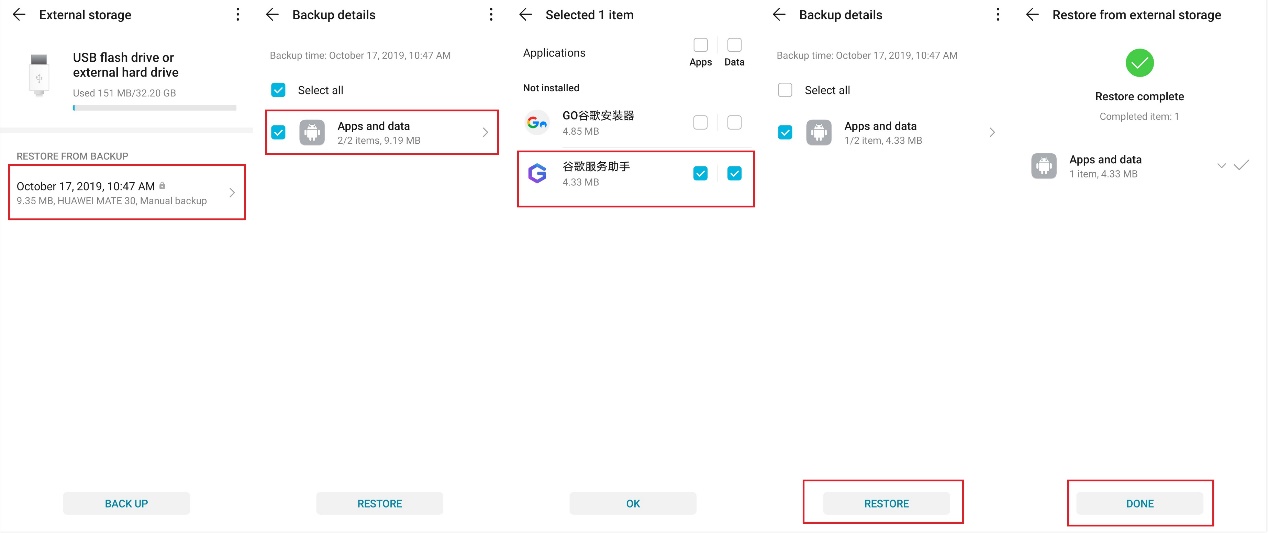Expand the down arrow beside restored Apps and data

pos(1221,166)
